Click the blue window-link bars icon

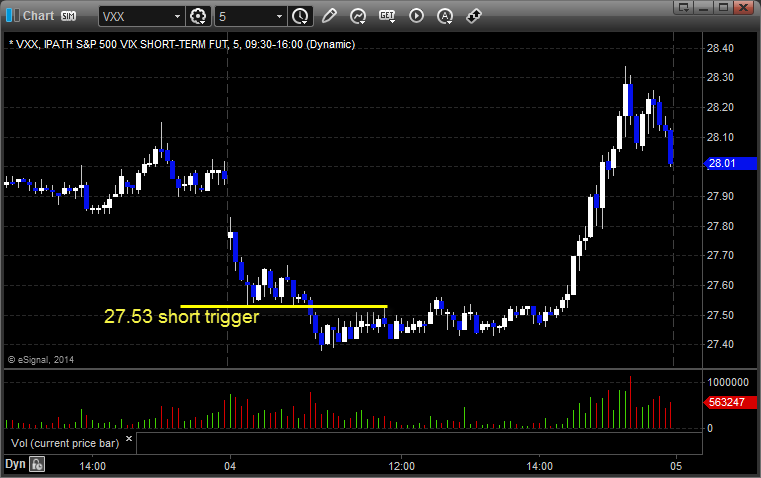pos(12,16)
